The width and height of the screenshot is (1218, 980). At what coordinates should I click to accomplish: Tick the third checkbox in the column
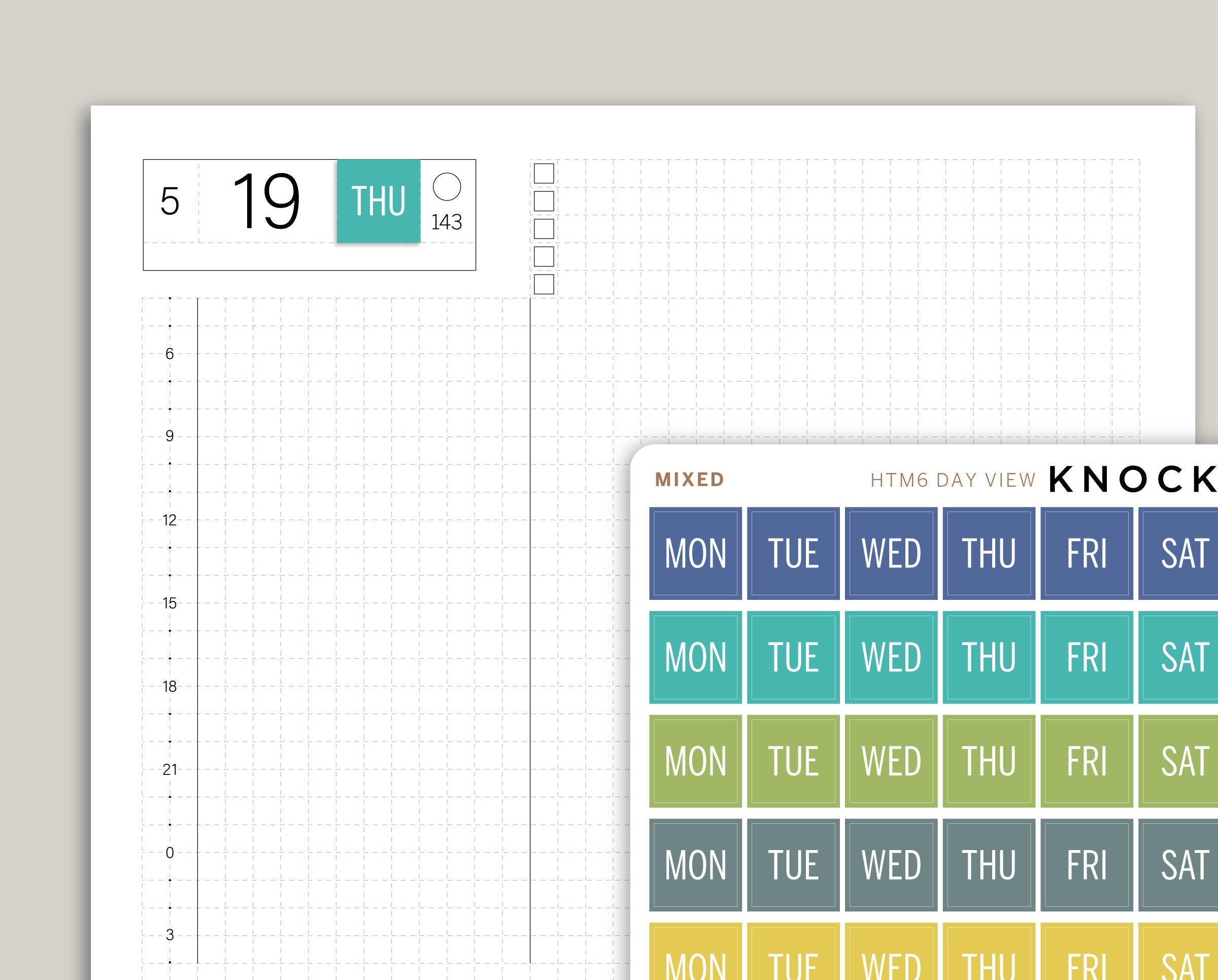(x=544, y=229)
